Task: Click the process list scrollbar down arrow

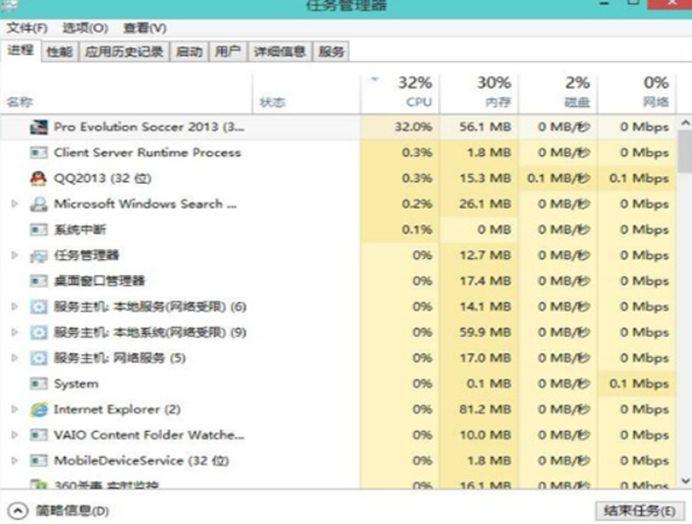Action: [685, 481]
